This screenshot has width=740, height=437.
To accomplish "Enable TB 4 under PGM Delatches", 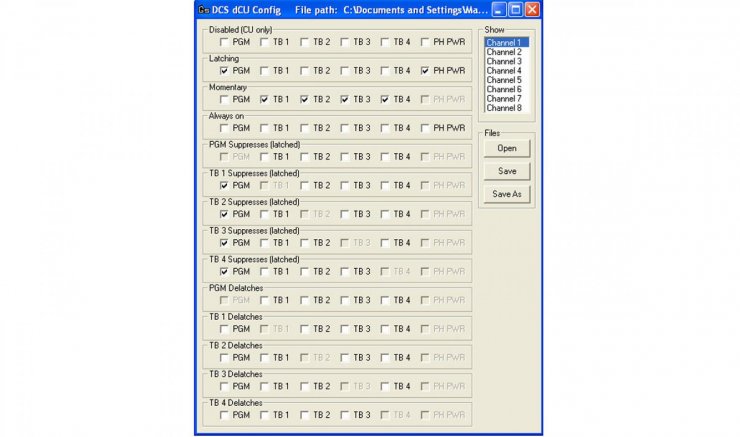I will click(x=385, y=300).
